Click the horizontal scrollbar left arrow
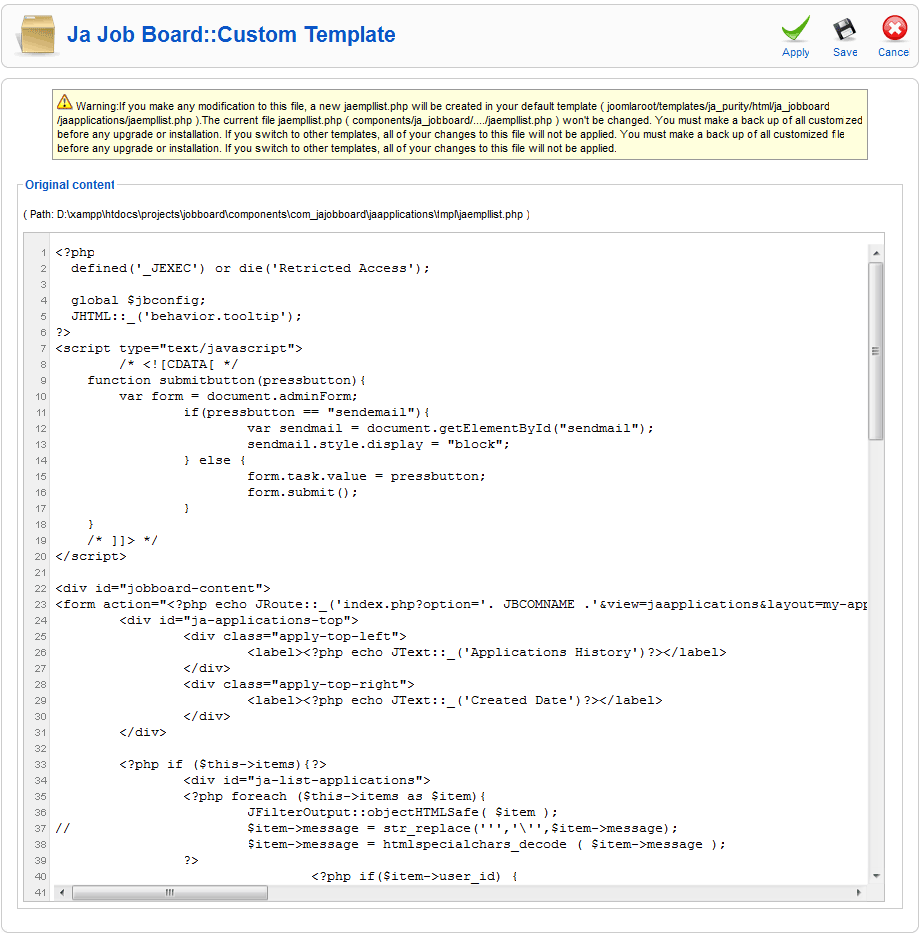This screenshot has width=921, height=937. pyautogui.click(x=62, y=893)
